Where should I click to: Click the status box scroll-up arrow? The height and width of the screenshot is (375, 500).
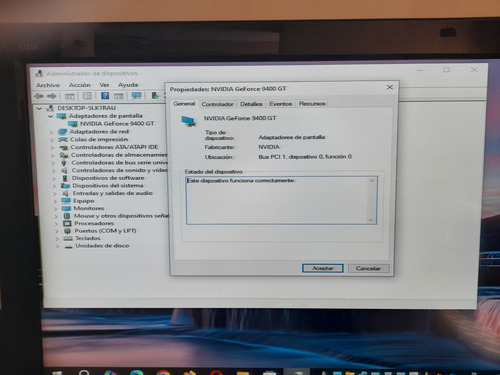click(x=372, y=181)
